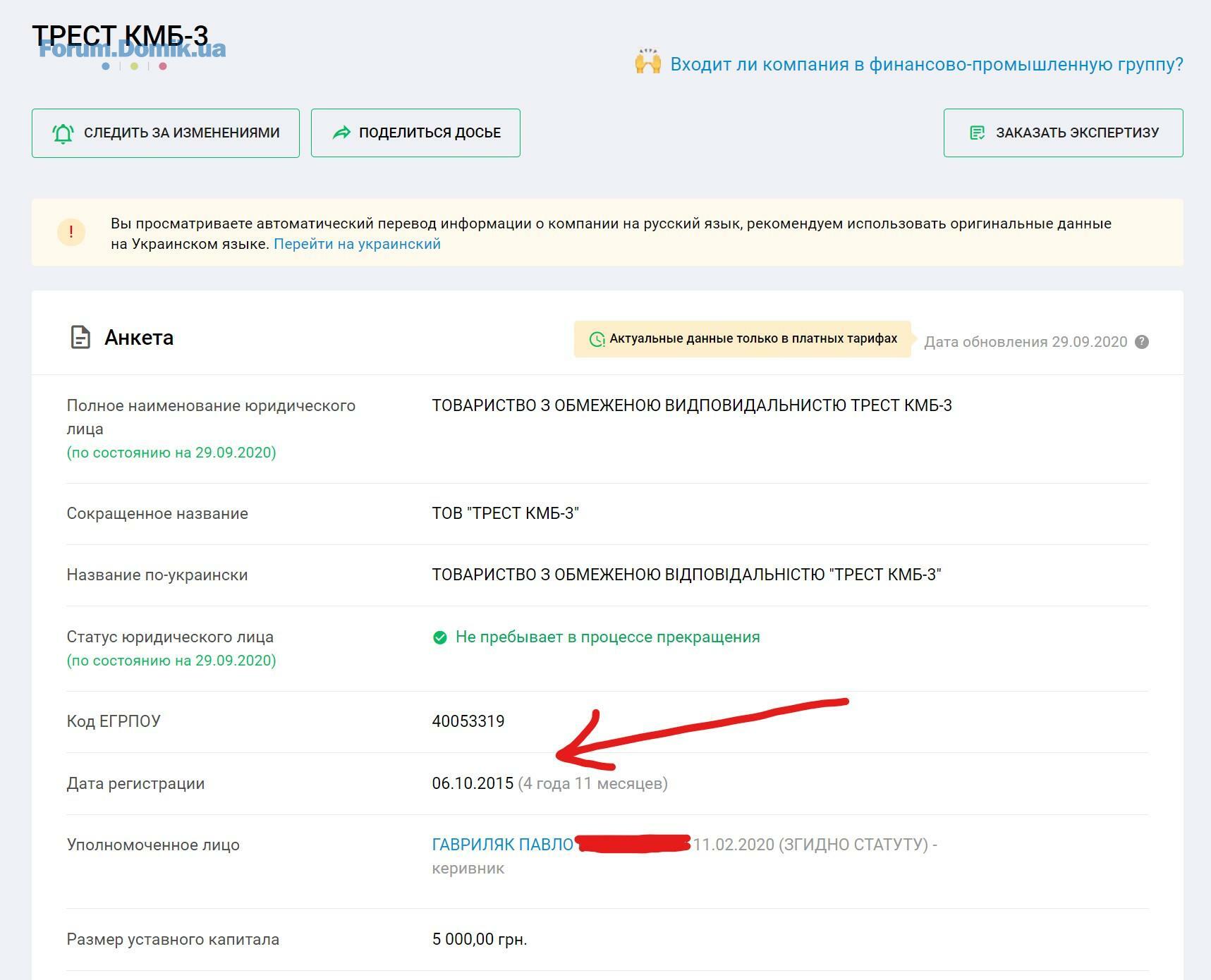
Task: Click the ТРЕСТ КМБ-3 page heading
Action: pyautogui.click(x=120, y=35)
